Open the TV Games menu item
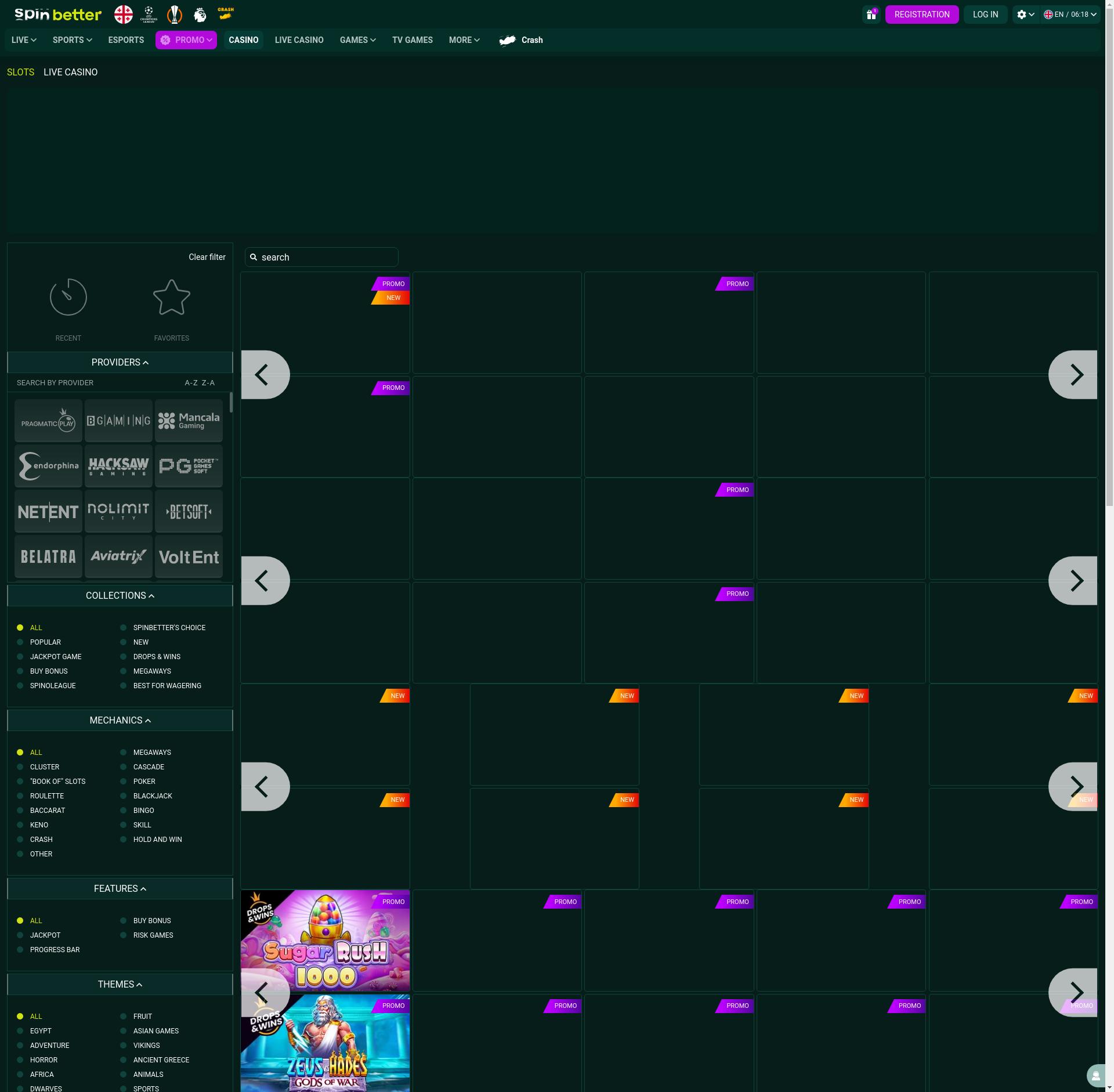The height and width of the screenshot is (1092, 1114). pyautogui.click(x=412, y=40)
